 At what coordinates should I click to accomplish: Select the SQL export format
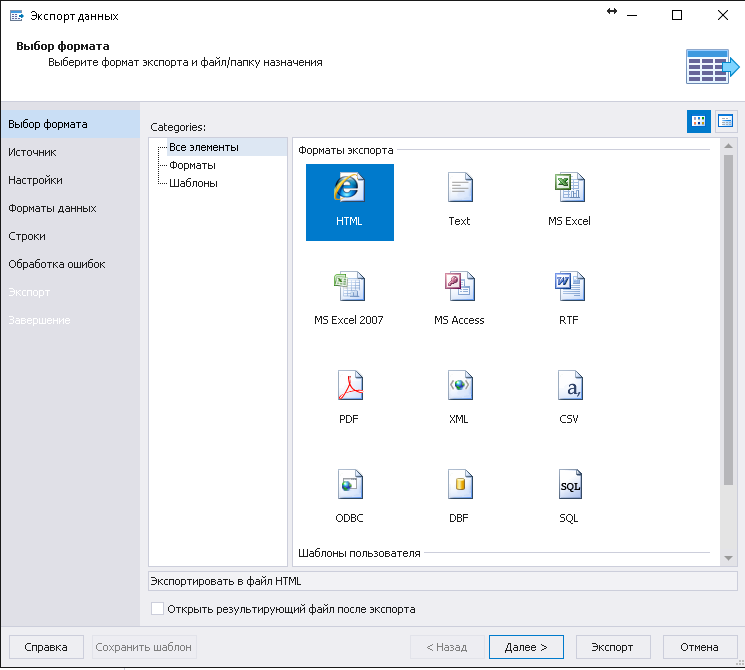[569, 498]
